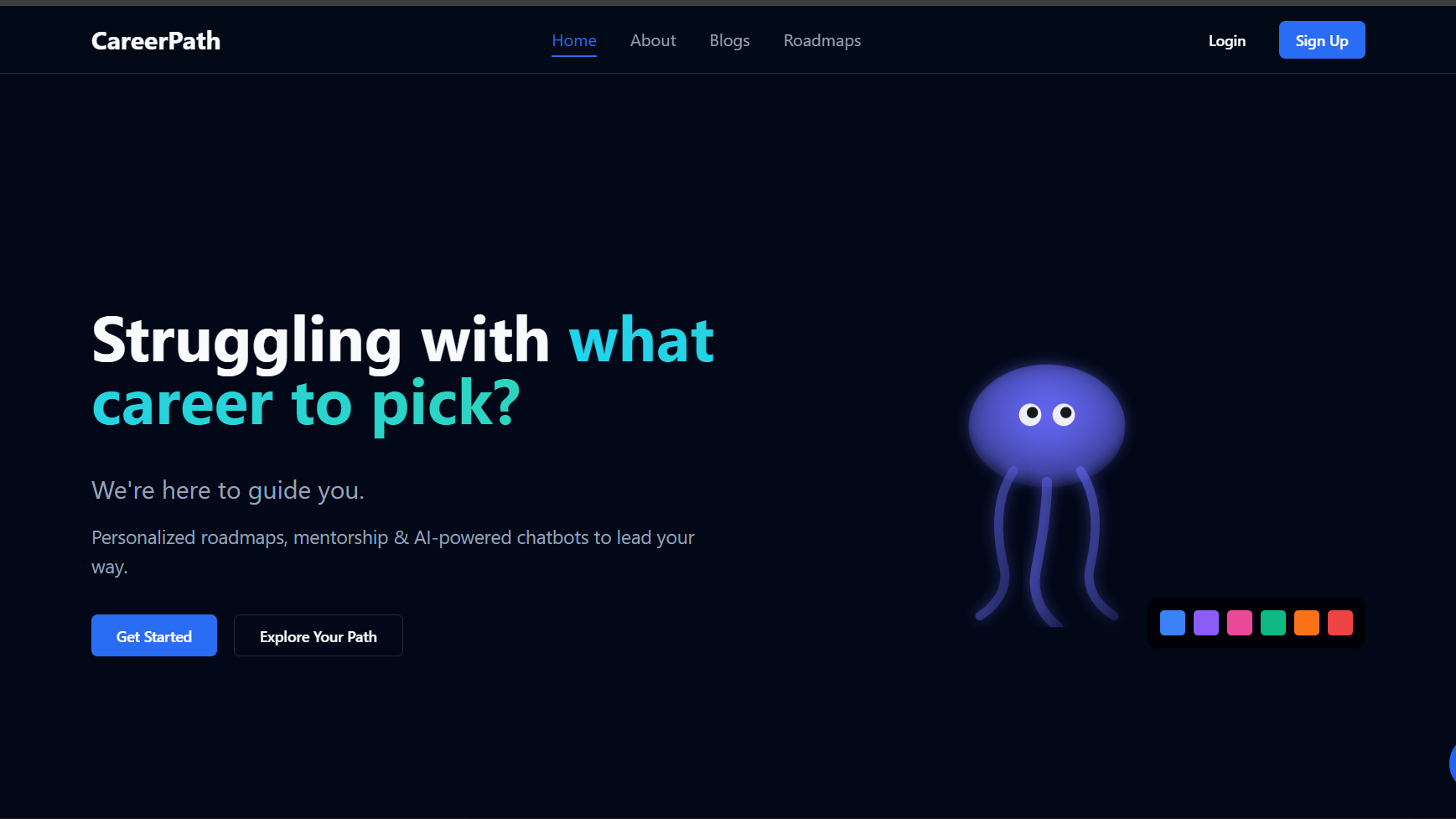
Task: Click the Sign Up button
Action: (x=1322, y=40)
